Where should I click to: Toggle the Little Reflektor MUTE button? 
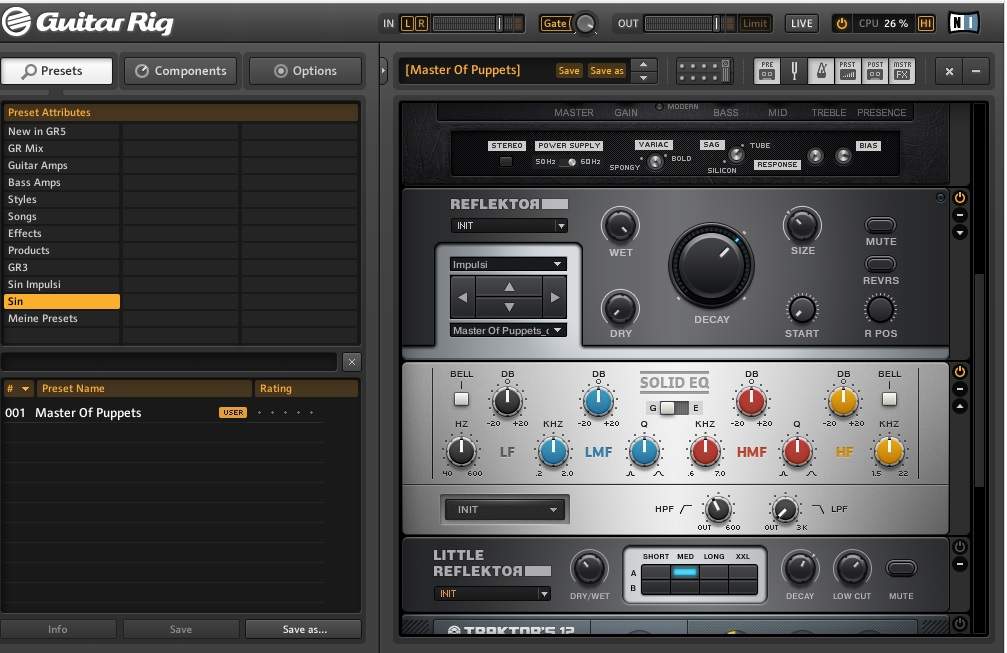[900, 568]
